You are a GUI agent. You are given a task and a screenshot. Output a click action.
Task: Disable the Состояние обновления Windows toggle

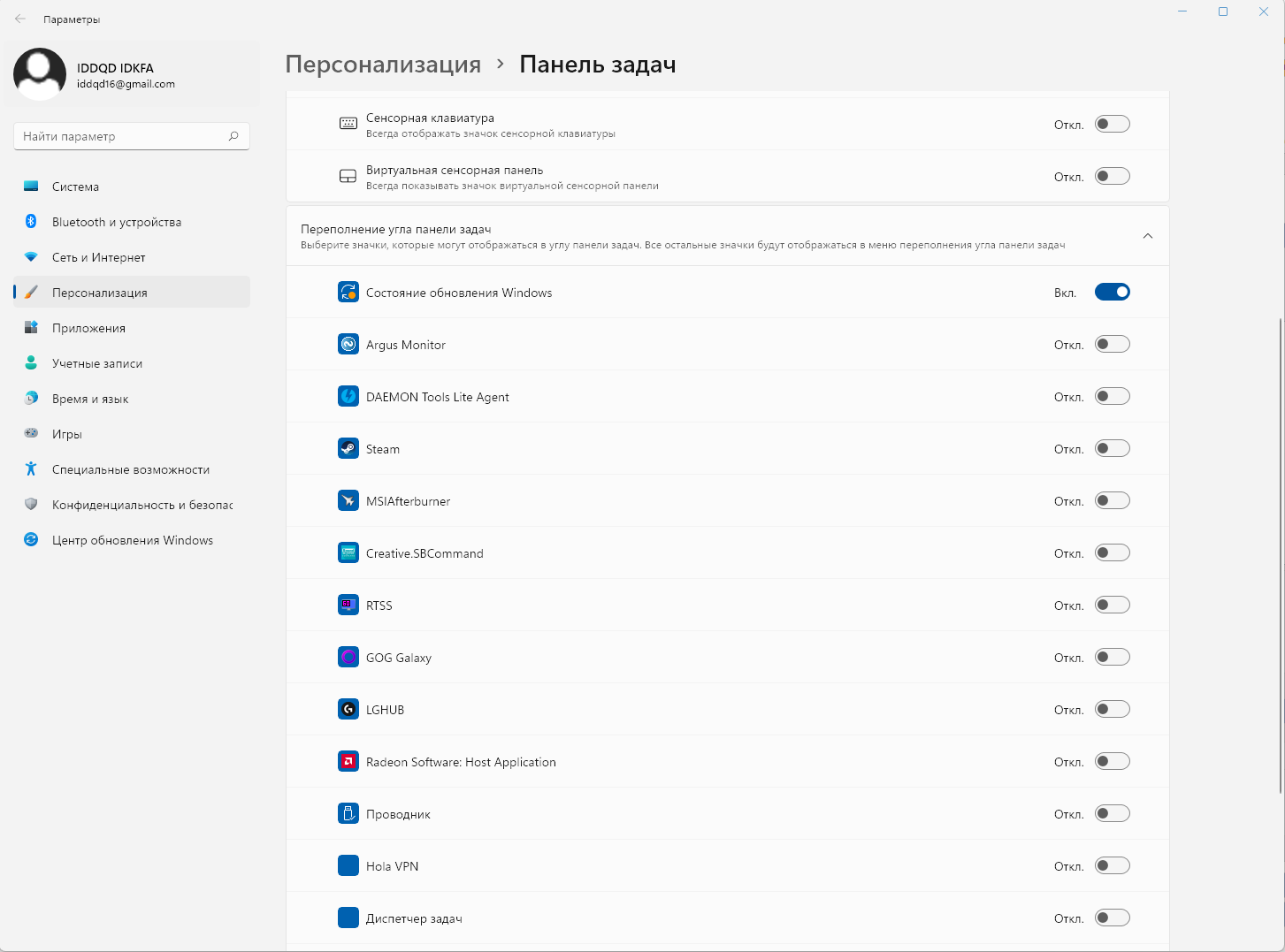[1112, 293]
